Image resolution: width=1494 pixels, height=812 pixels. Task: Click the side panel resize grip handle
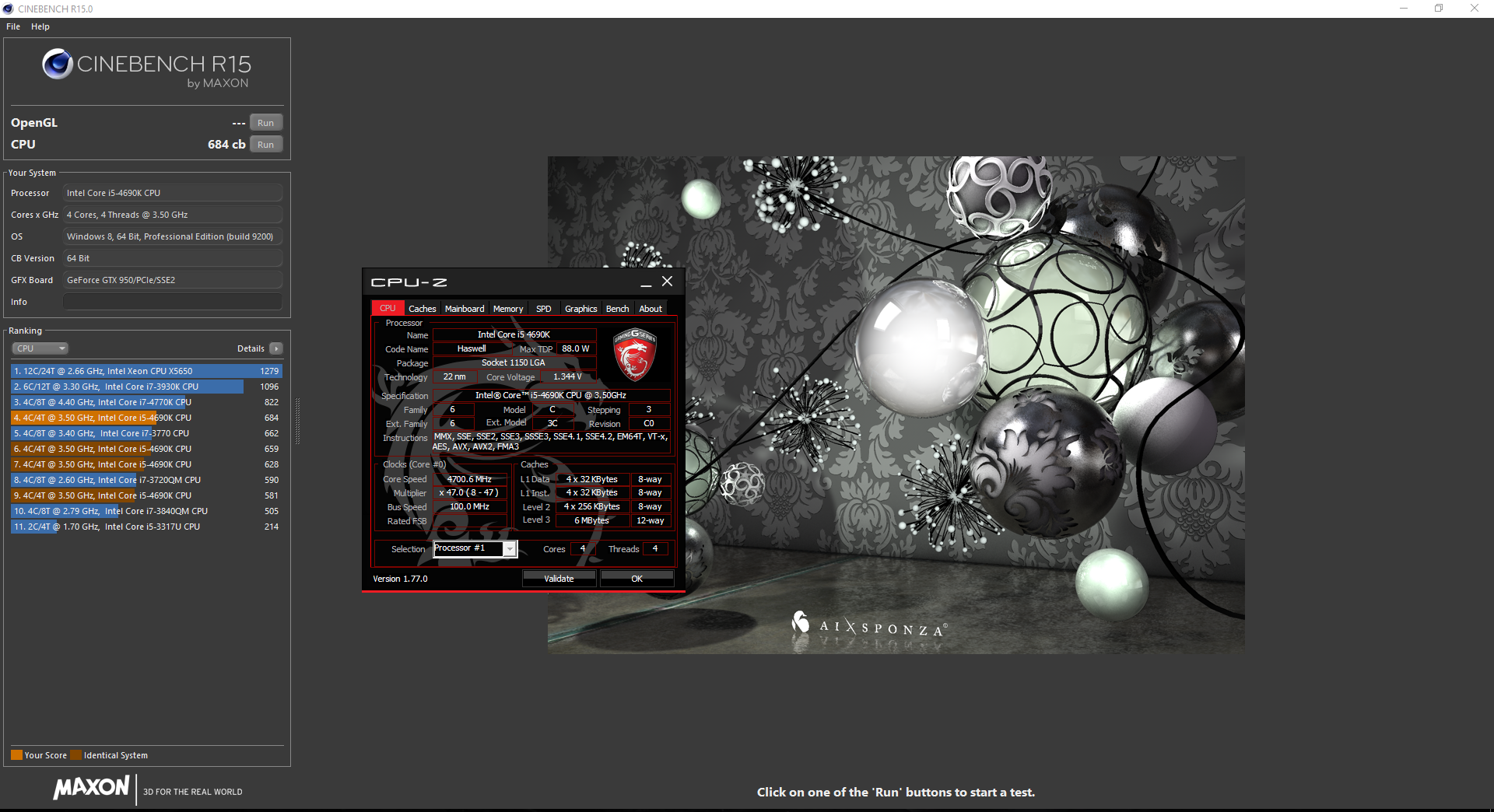pos(298,420)
